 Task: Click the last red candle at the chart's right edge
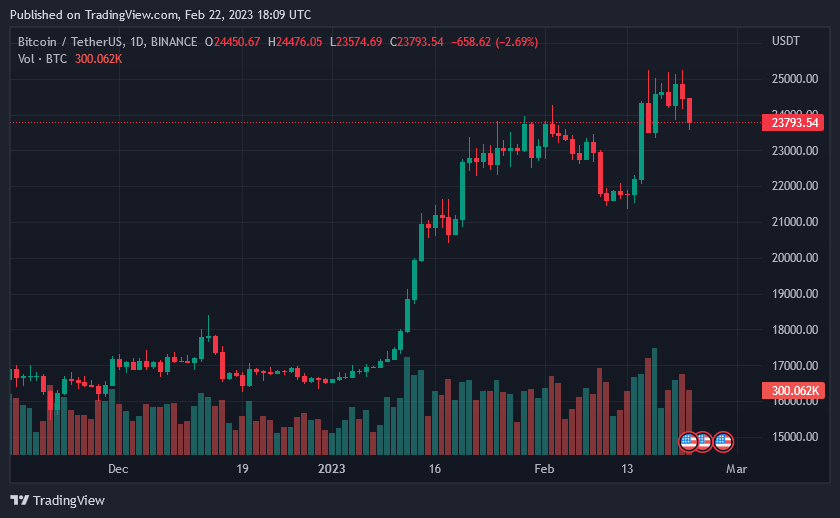tap(689, 111)
